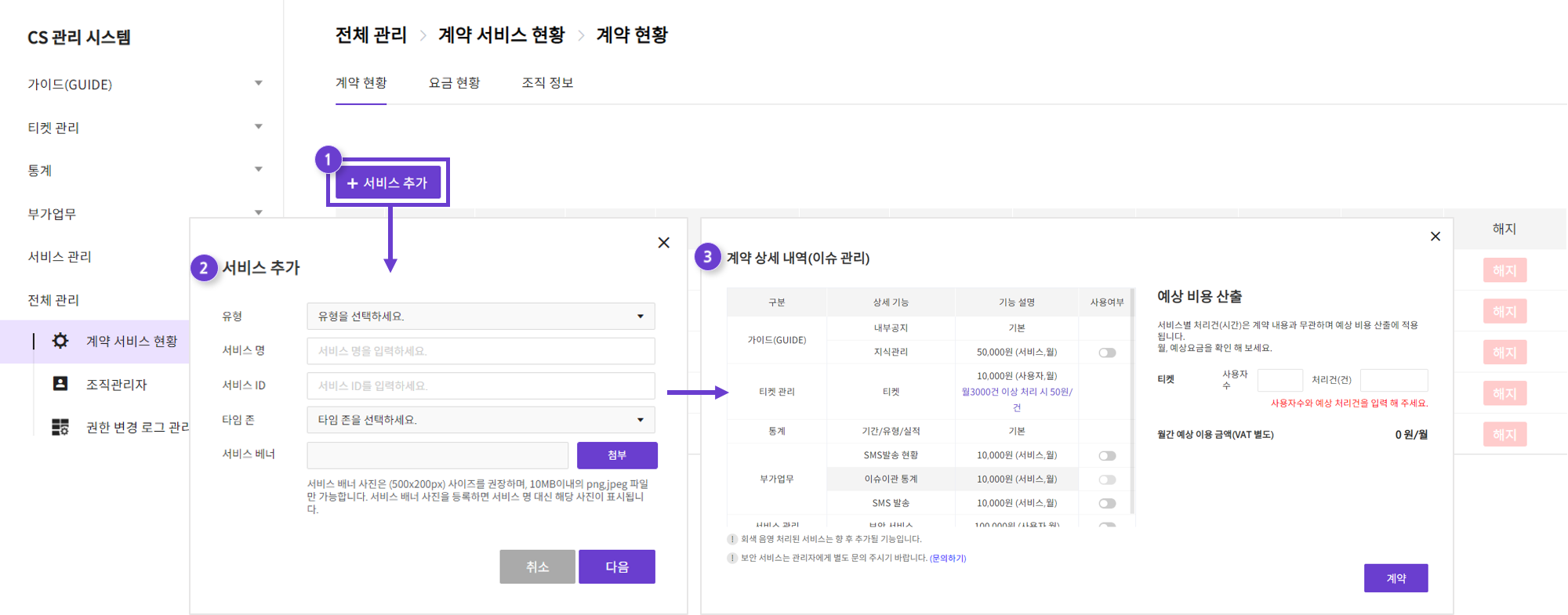Close the 서비스 추가 dialog with X

(663, 243)
